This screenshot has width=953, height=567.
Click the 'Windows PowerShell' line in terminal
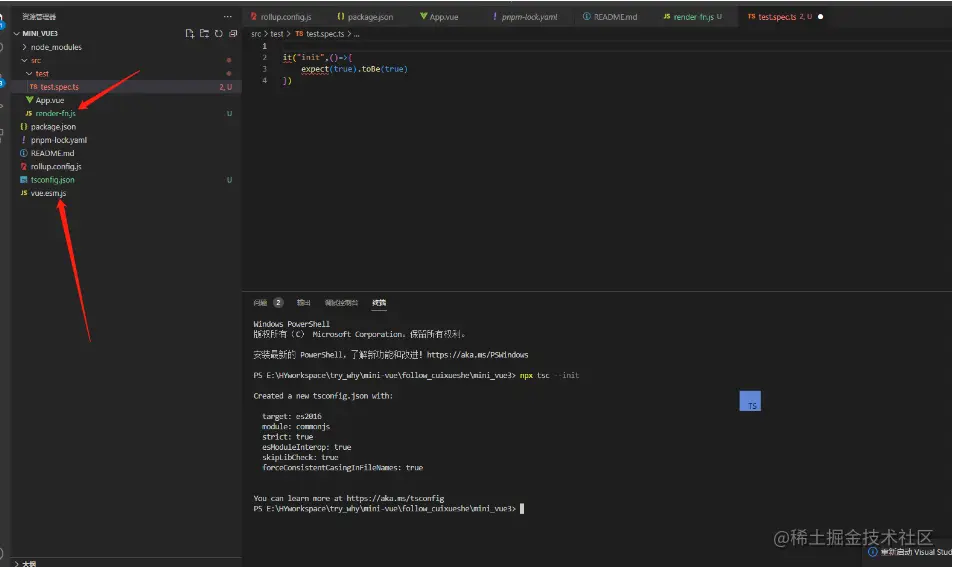click(291, 325)
